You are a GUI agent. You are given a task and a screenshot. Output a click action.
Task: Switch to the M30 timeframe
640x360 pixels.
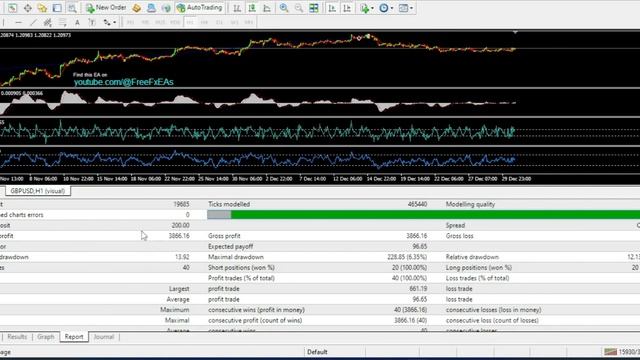pos(175,22)
